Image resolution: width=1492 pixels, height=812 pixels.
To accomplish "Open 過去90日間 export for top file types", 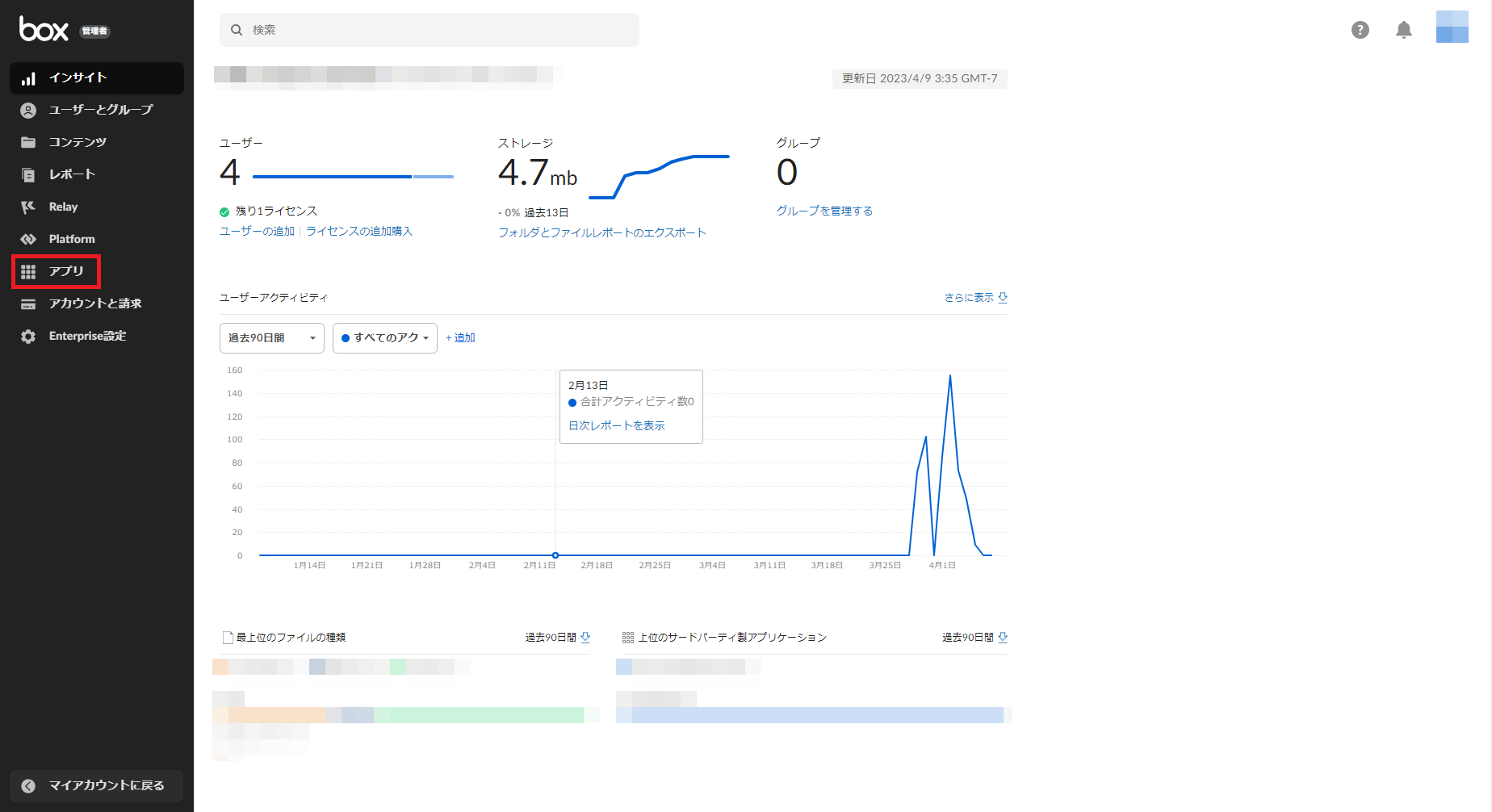I will [x=558, y=638].
